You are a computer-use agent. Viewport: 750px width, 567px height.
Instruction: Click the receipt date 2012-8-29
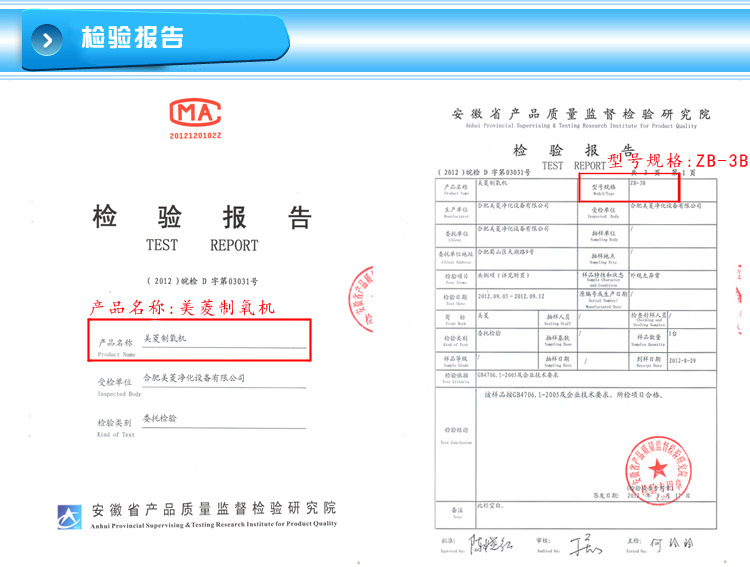(683, 361)
